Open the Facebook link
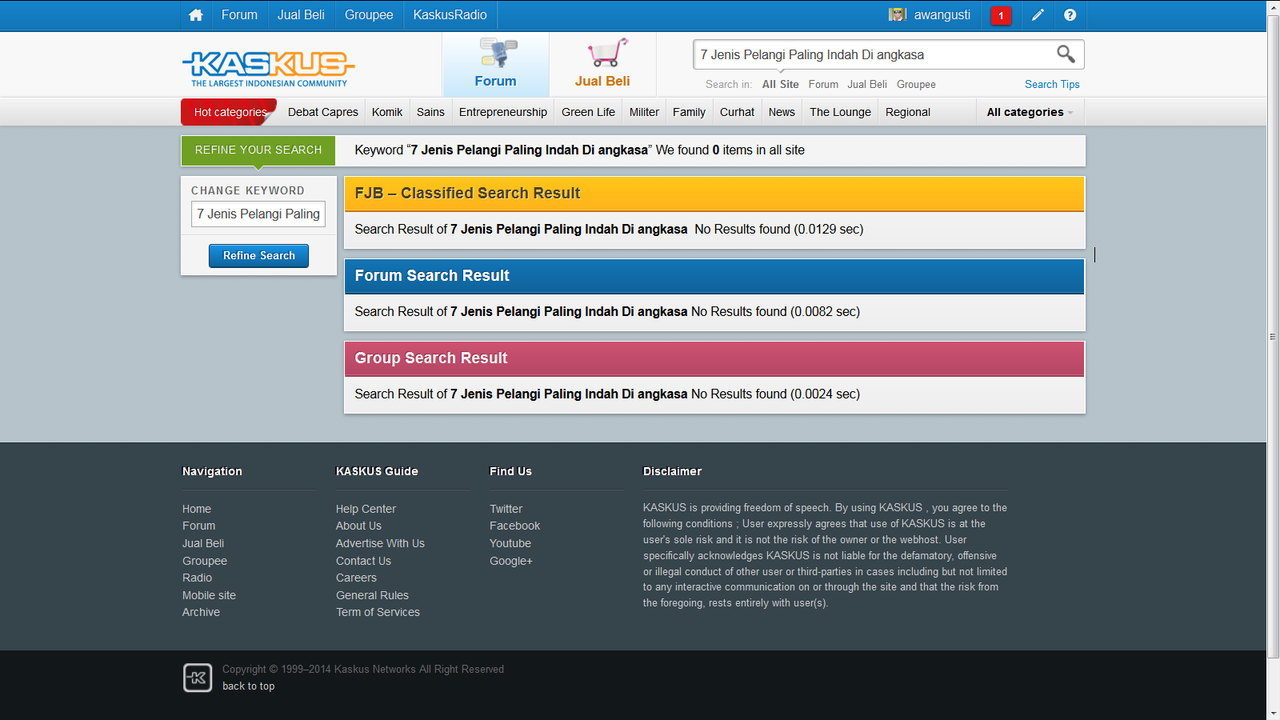The width and height of the screenshot is (1280, 720). [x=515, y=526]
